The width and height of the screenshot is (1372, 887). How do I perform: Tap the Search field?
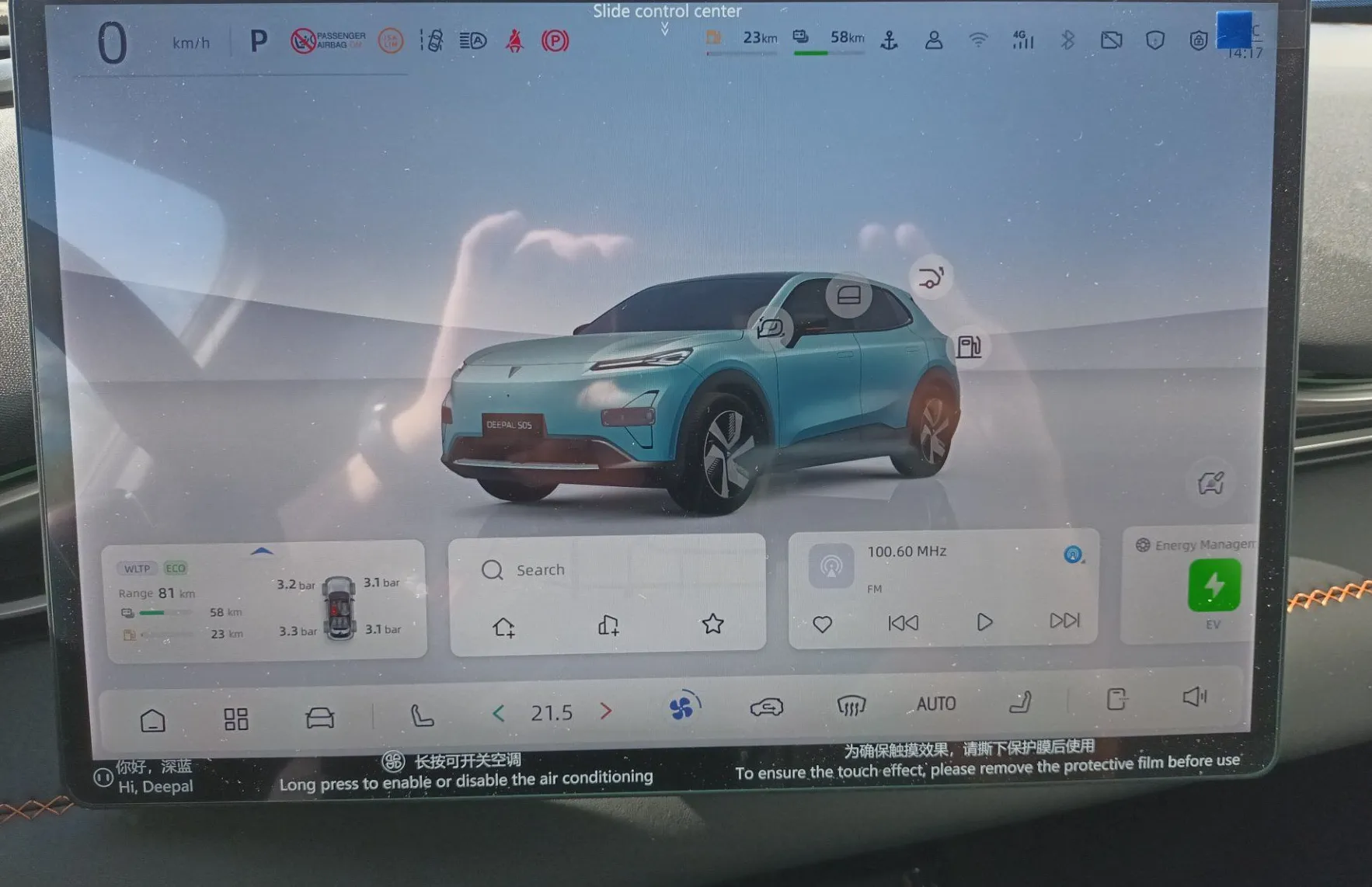pyautogui.click(x=608, y=569)
